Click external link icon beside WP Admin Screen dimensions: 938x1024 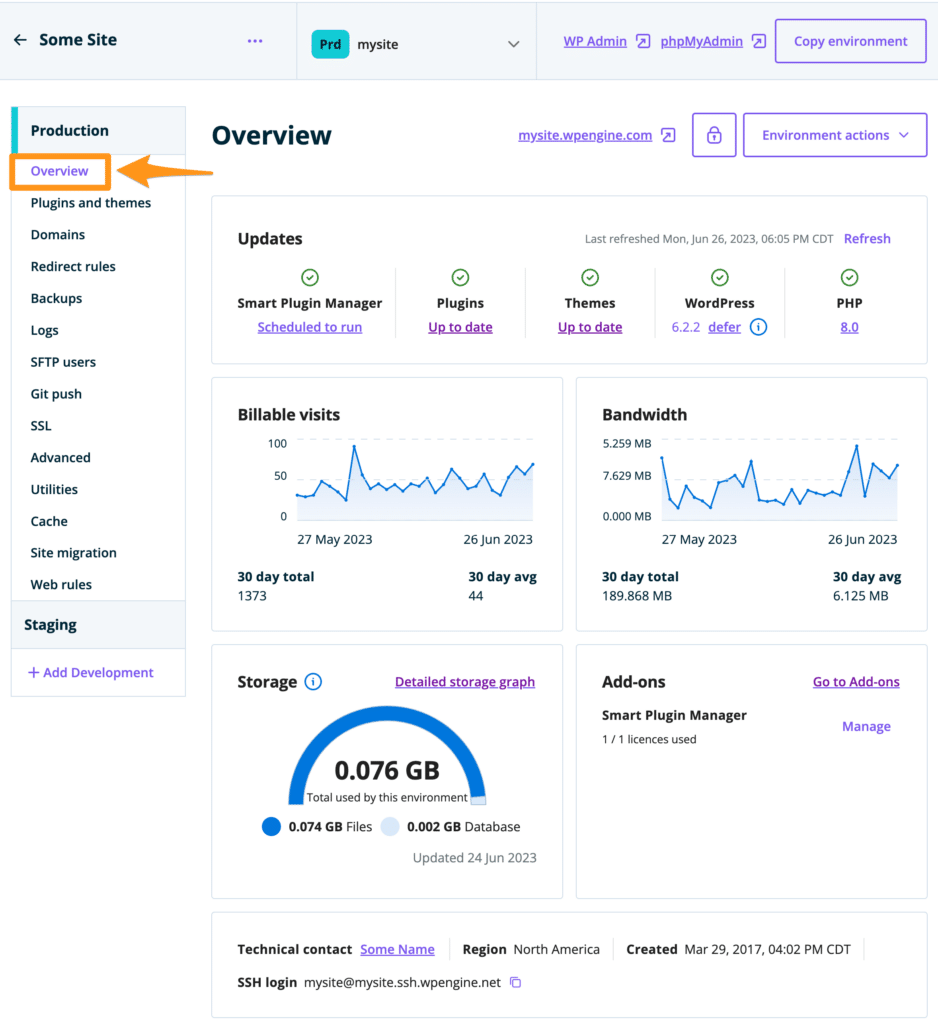(643, 42)
